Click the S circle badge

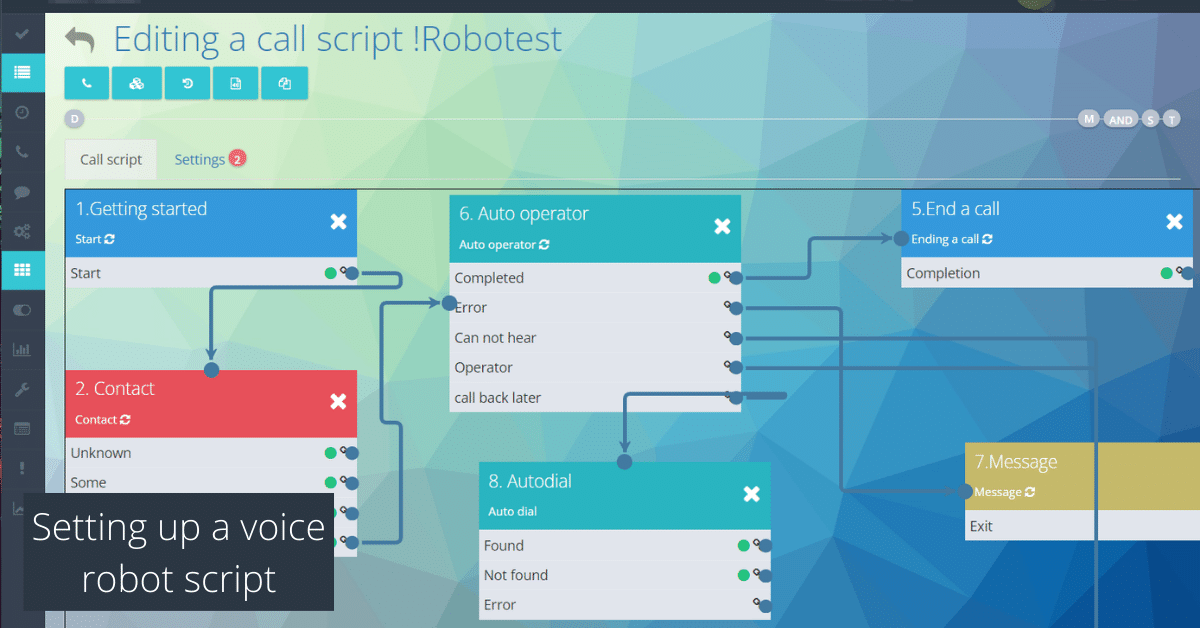(1150, 120)
